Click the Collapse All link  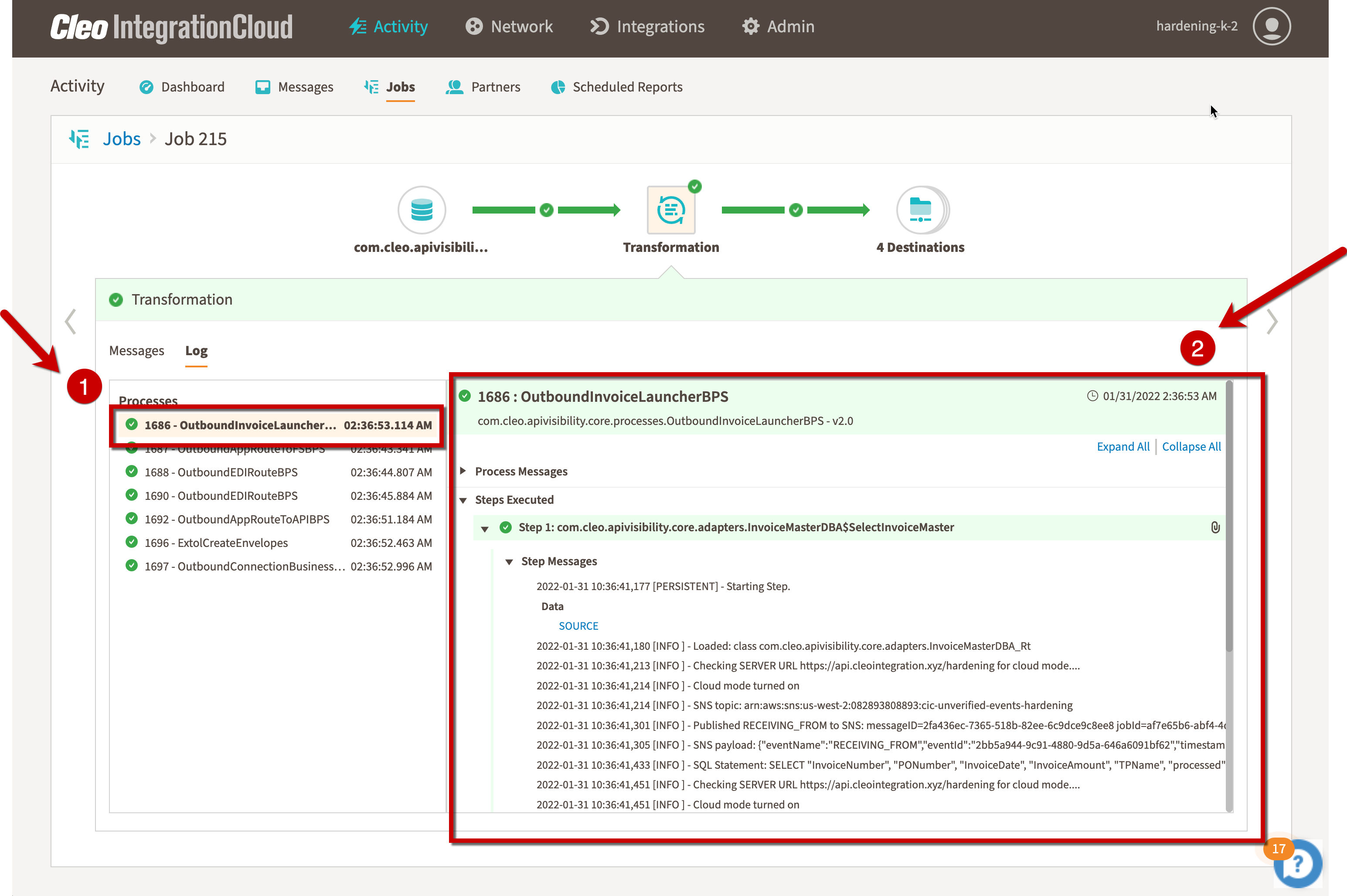[1191, 446]
